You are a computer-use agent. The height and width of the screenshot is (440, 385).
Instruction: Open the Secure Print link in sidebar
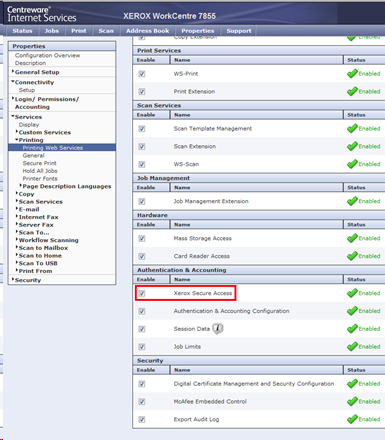[x=39, y=163]
